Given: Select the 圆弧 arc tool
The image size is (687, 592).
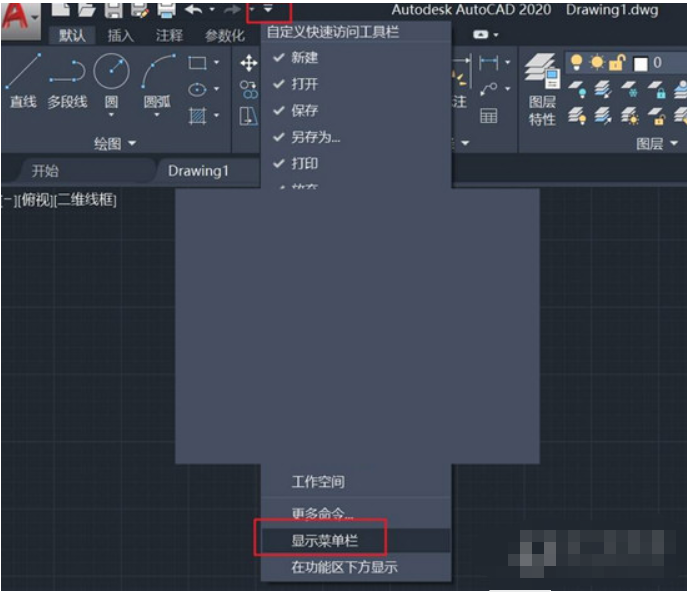Looking at the screenshot, I should tap(157, 81).
